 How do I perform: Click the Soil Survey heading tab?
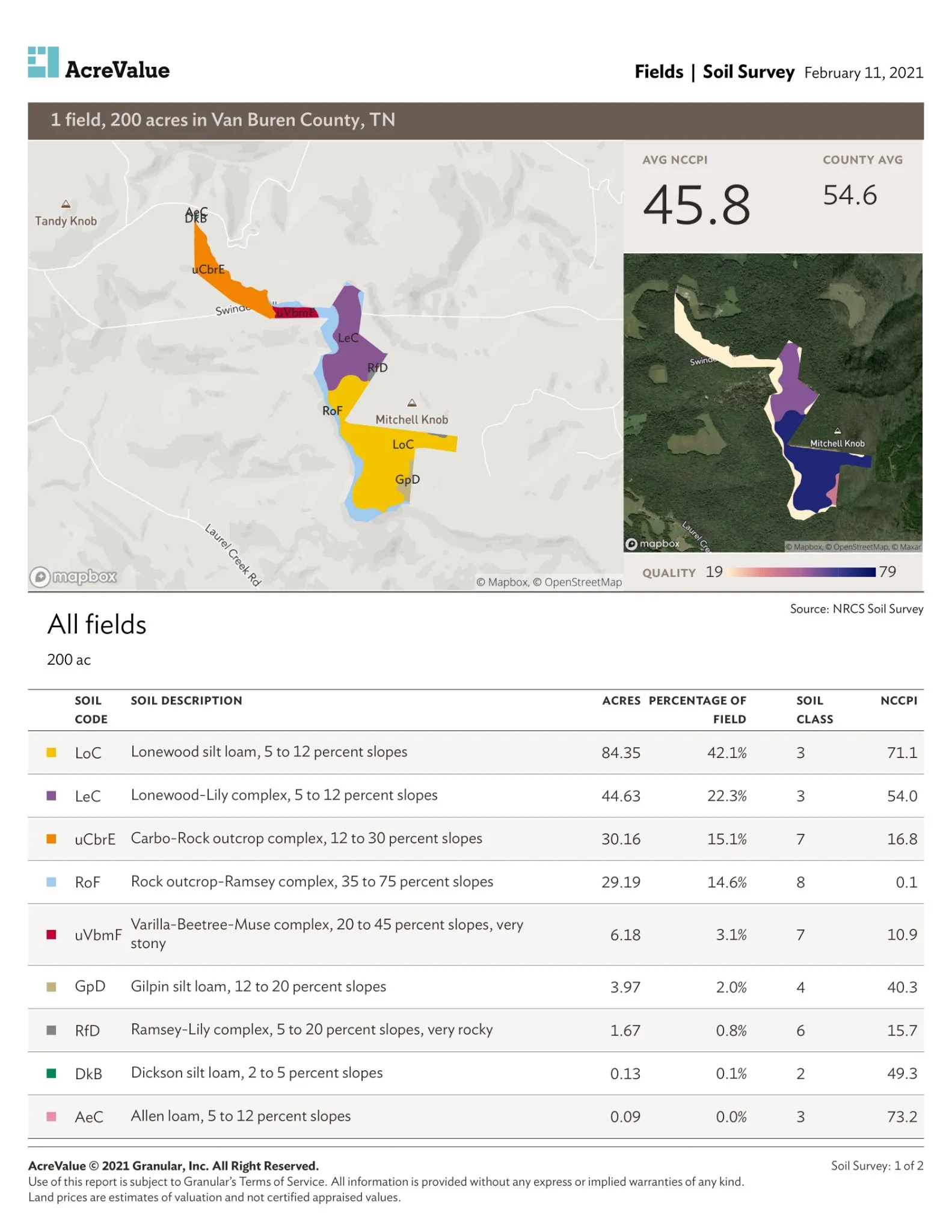click(x=749, y=72)
